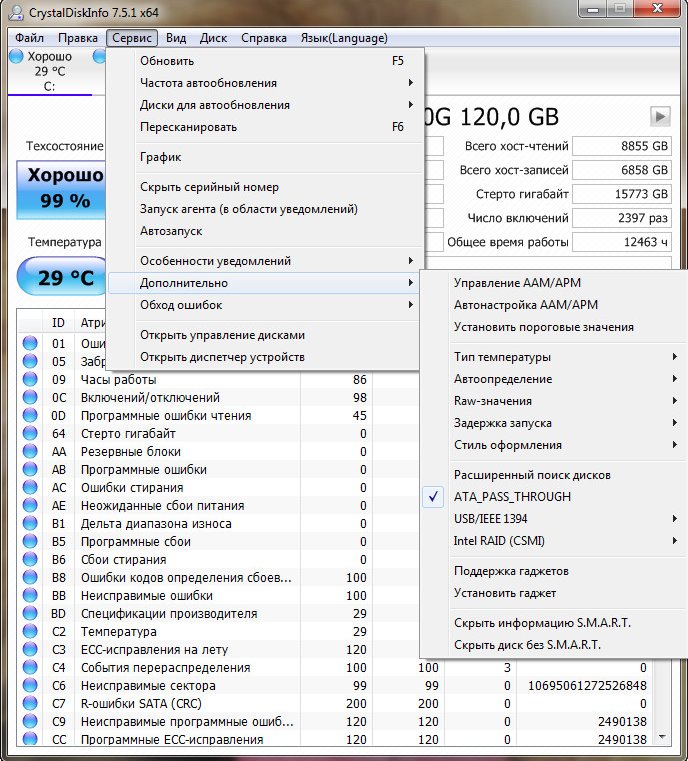The height and width of the screenshot is (761, 688).
Task: Expand Диски для автообновления submenu
Action: [x=264, y=105]
